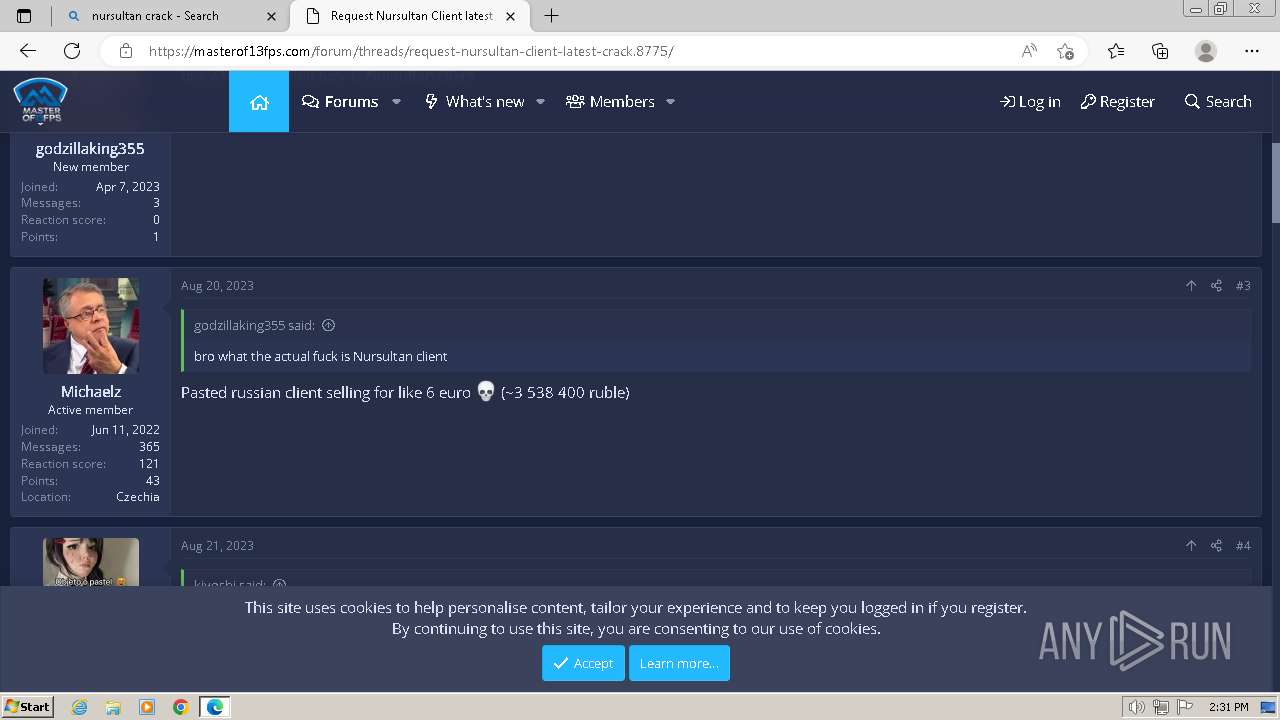Open Collections icon

click(1160, 51)
